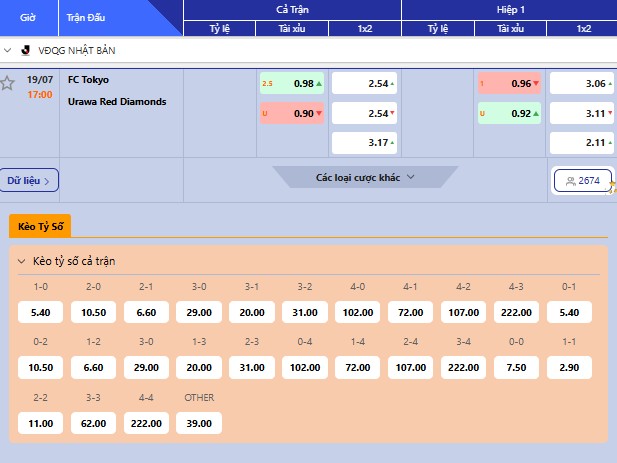617x463 pixels.
Task: Bet on score 1-4 at 72.00
Action: 358,367
